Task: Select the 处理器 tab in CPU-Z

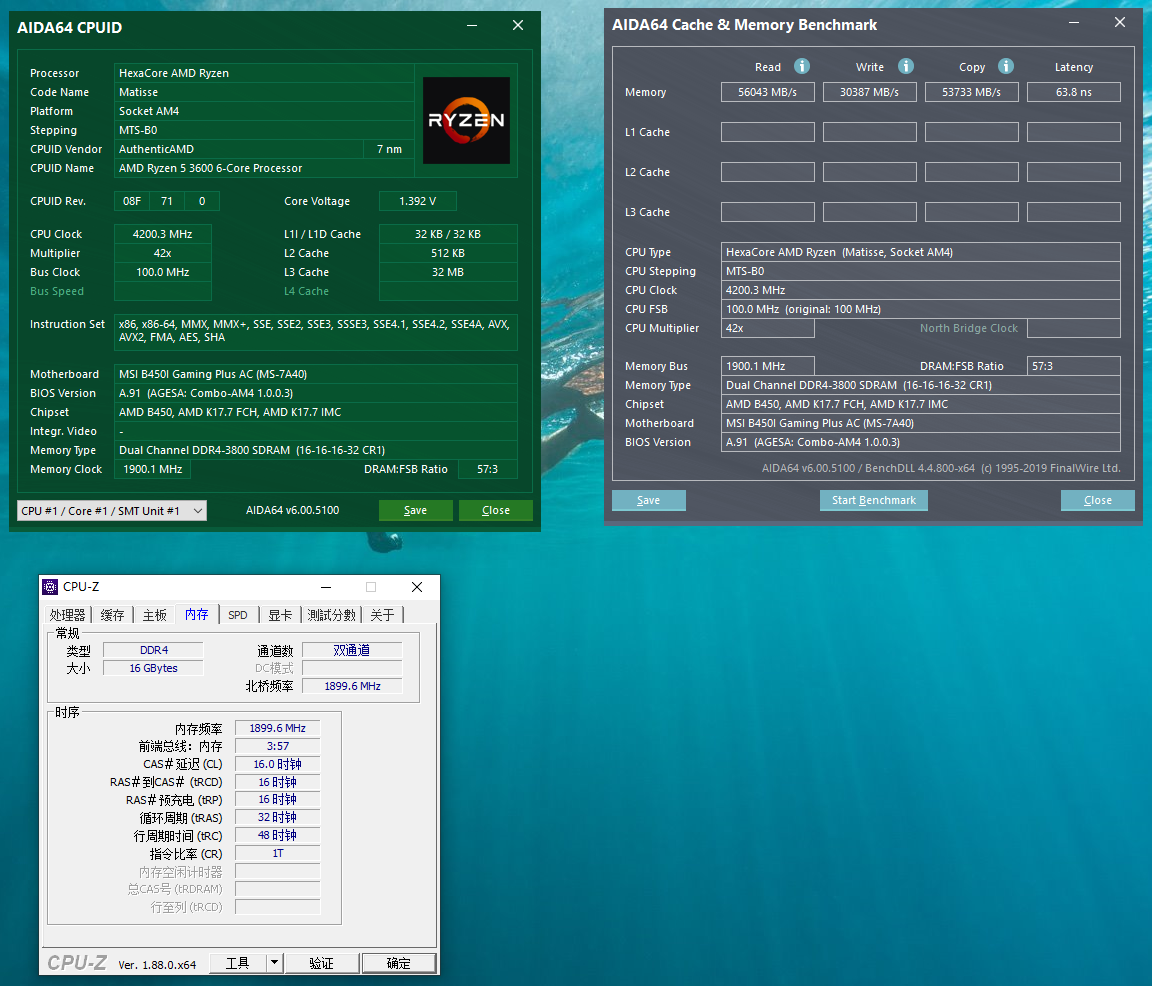Action: [67, 614]
